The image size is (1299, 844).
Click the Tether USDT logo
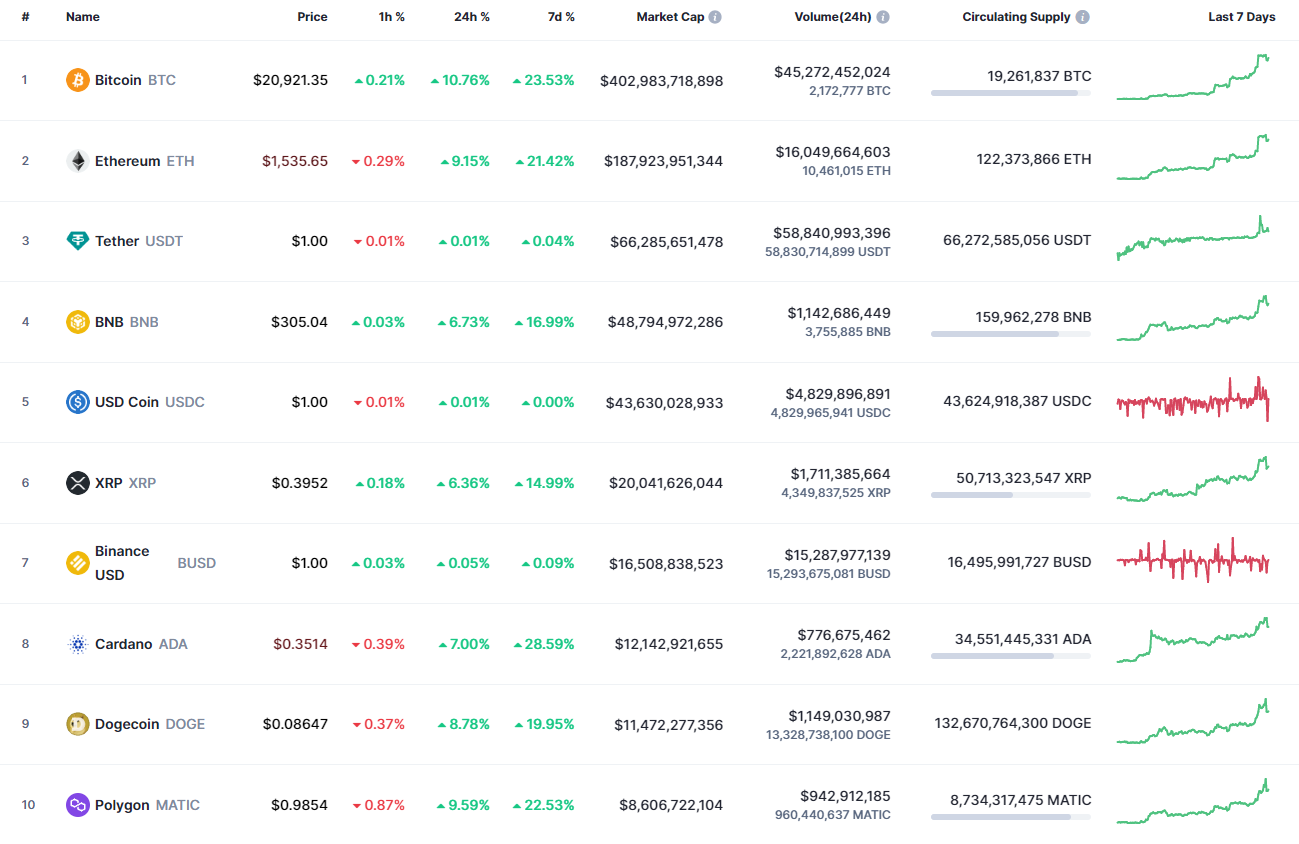click(x=77, y=241)
